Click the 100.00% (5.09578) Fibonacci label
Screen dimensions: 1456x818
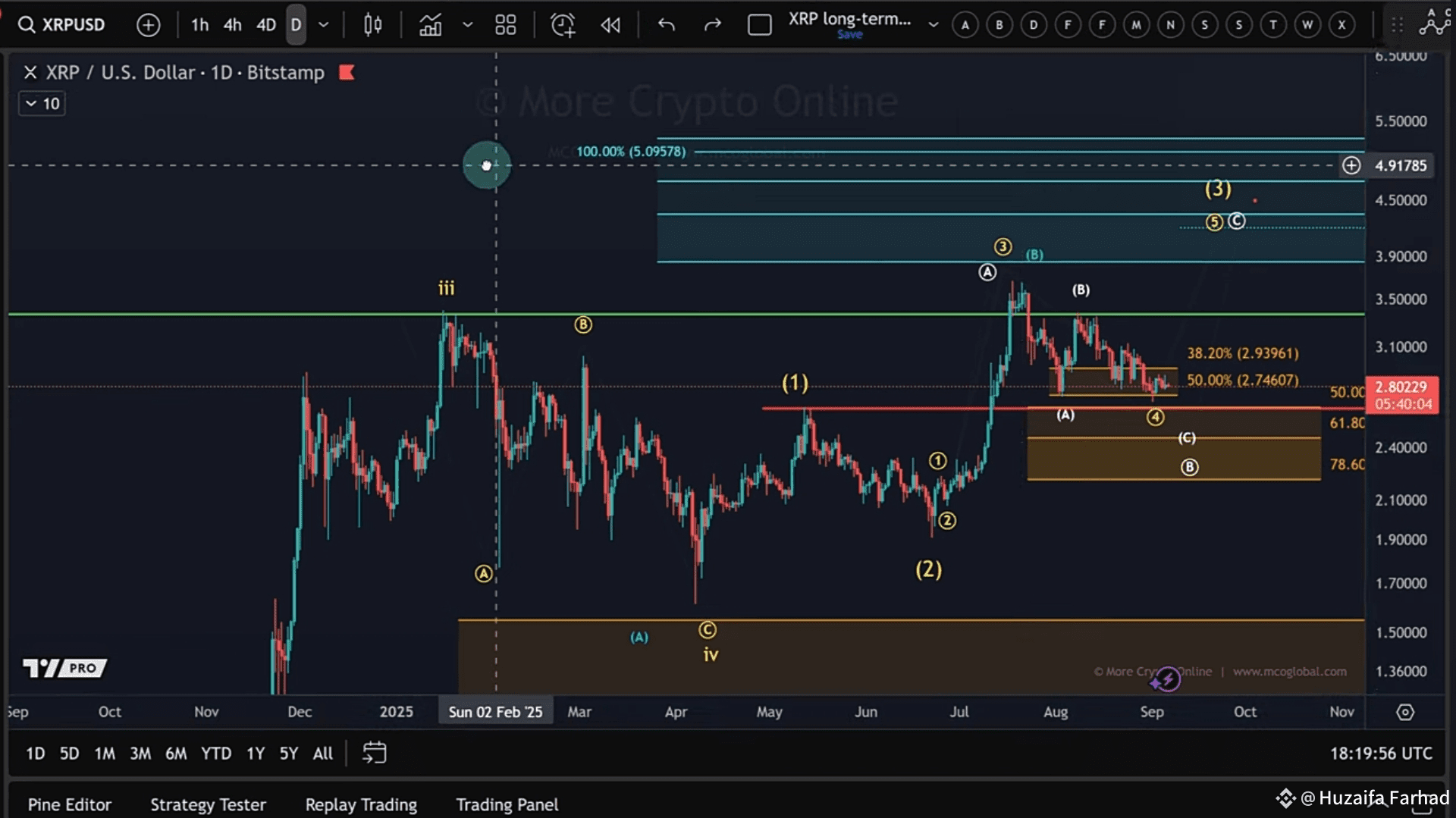631,152
